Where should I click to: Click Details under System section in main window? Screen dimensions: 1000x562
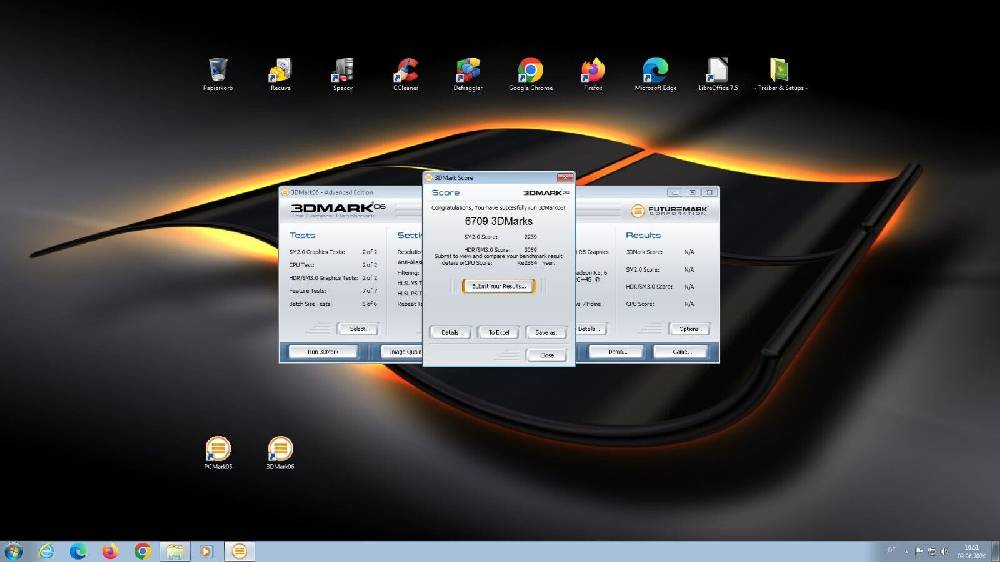(x=591, y=329)
